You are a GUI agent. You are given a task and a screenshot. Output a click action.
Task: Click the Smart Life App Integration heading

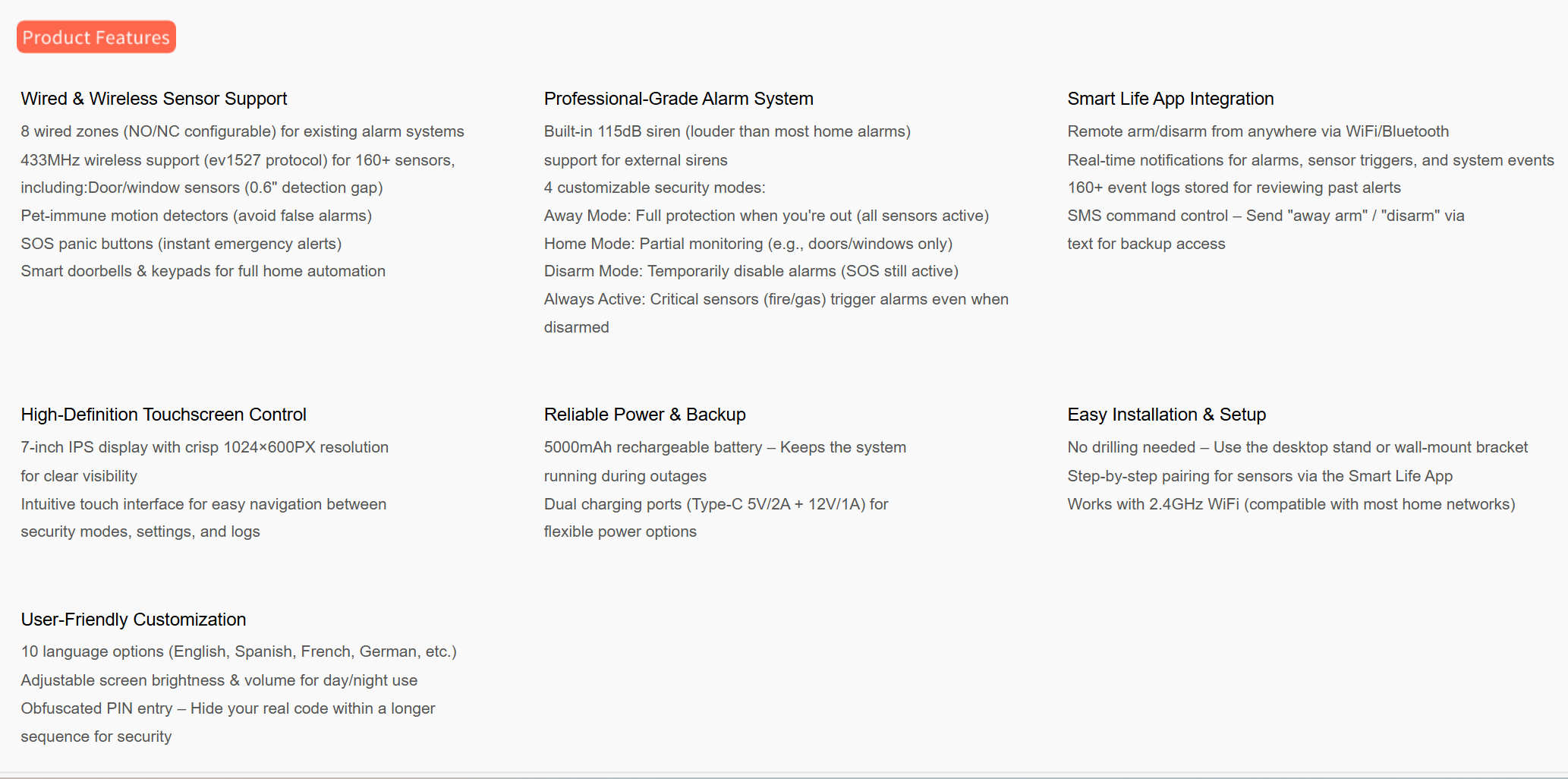1170,99
